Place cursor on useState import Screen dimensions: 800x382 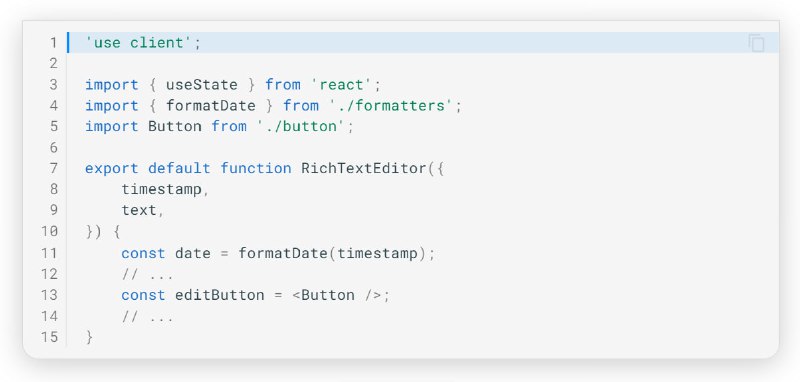point(202,85)
